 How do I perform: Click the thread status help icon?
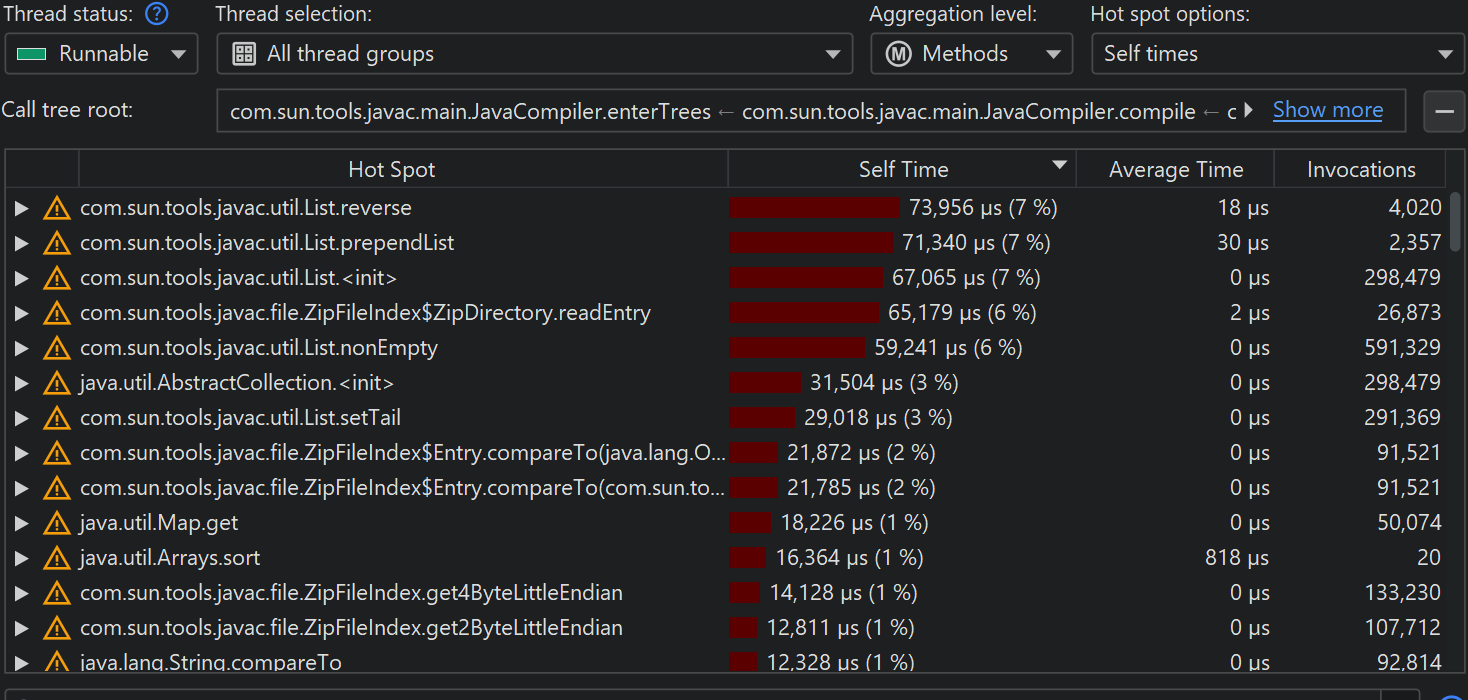tap(157, 15)
